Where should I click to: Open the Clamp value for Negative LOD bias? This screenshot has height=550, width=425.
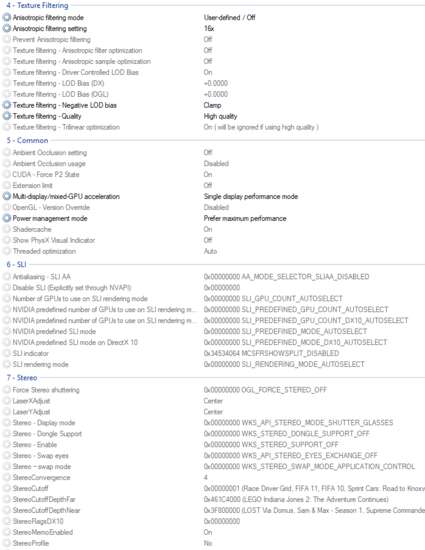click(x=212, y=105)
